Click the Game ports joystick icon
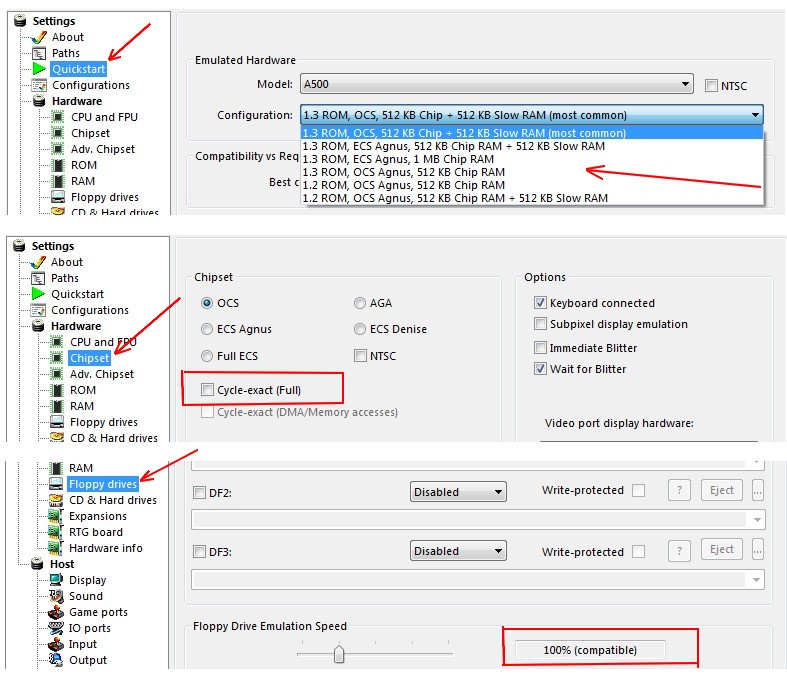 (57, 612)
